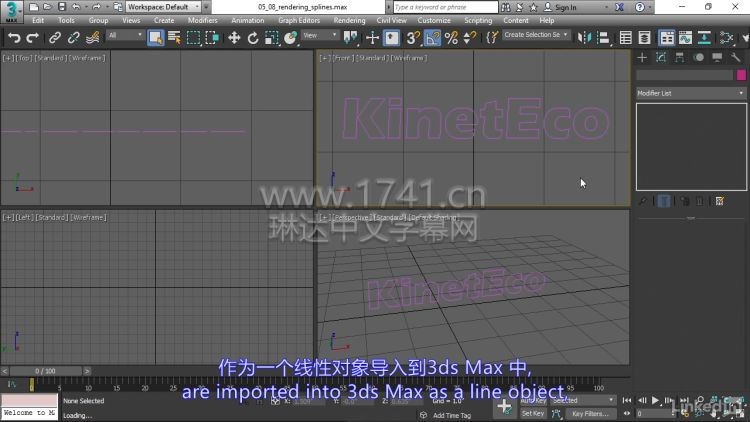
Task: Click the magenta object color swatch
Action: [741, 75]
